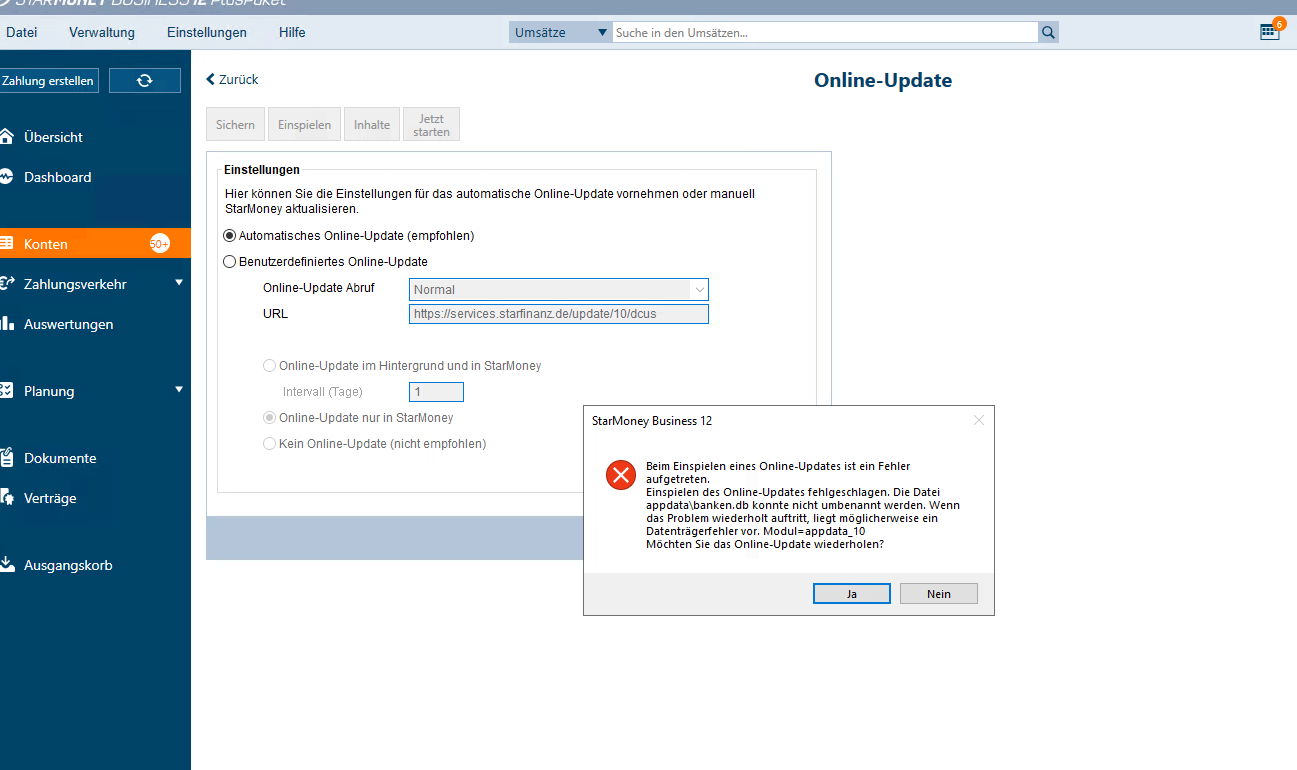Open the Hilfe menu
The height and width of the screenshot is (770, 1297).
(x=292, y=33)
